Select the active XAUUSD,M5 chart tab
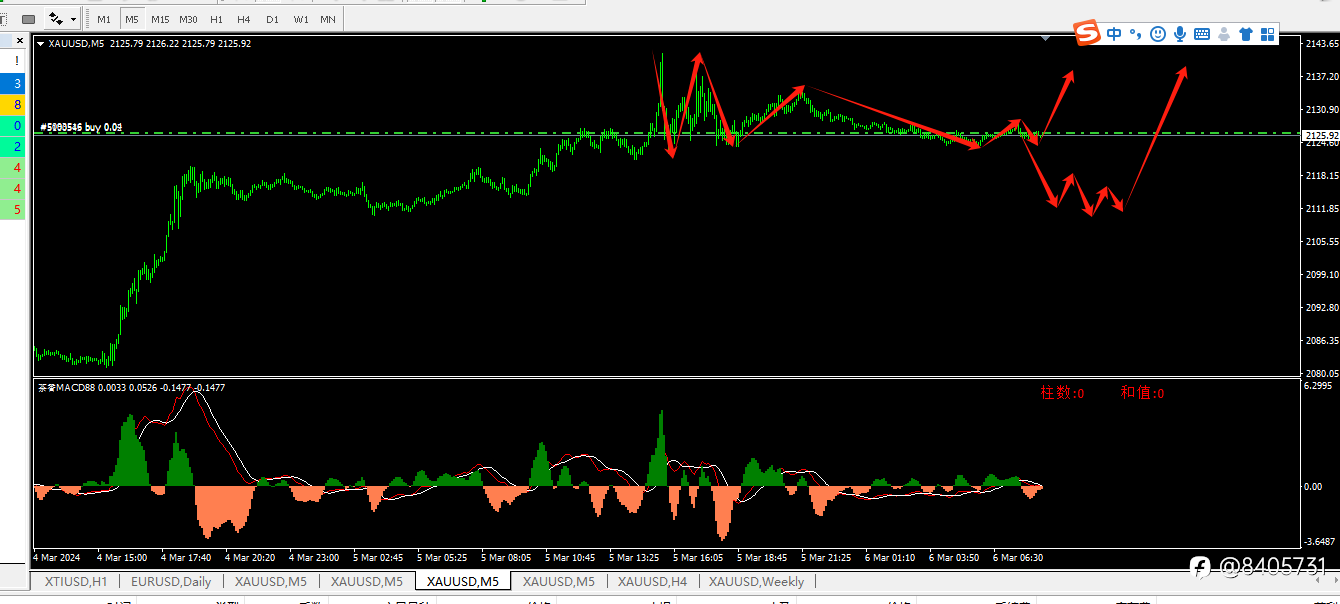Screen dimensions: 1340x604 click(462, 581)
